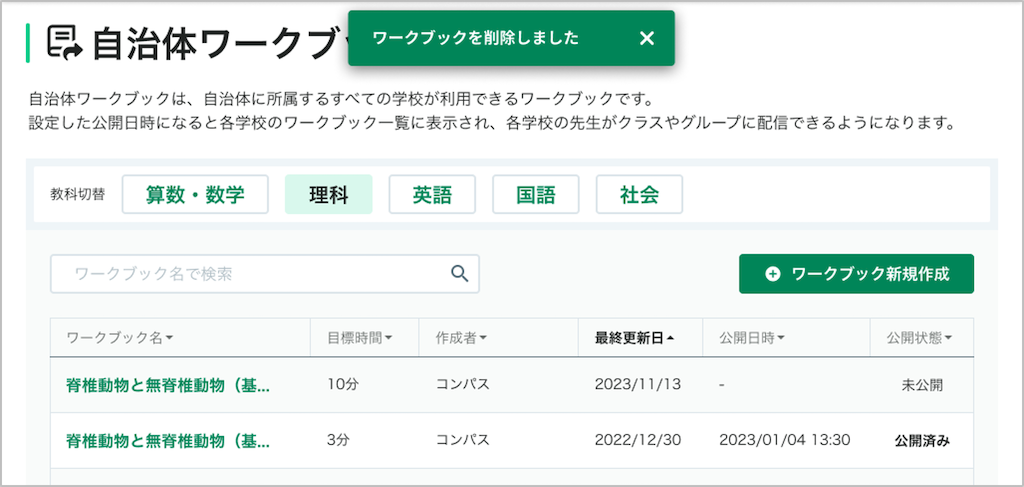
Task: Dismiss the workbook deleted notification
Action: click(647, 39)
